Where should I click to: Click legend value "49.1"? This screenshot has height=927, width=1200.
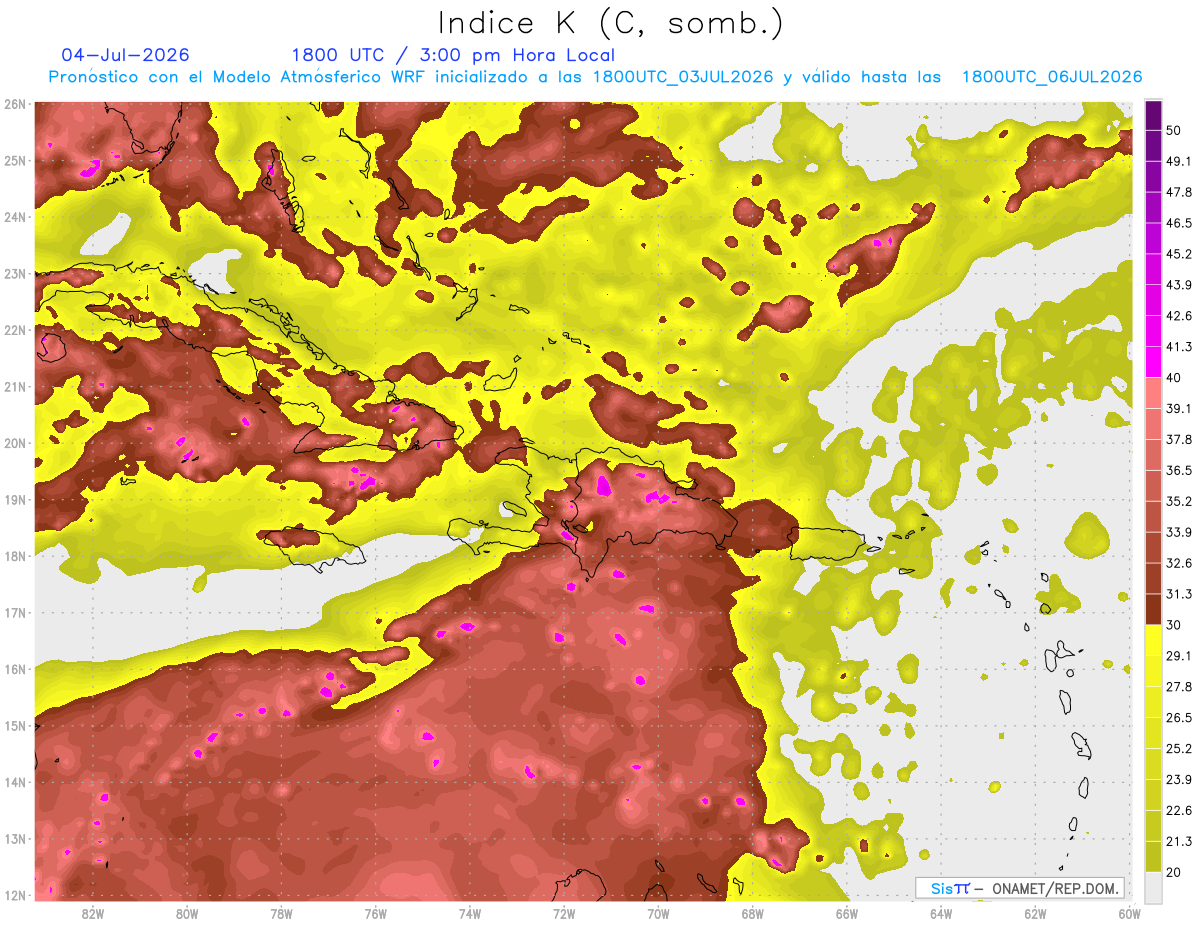coord(1179,161)
